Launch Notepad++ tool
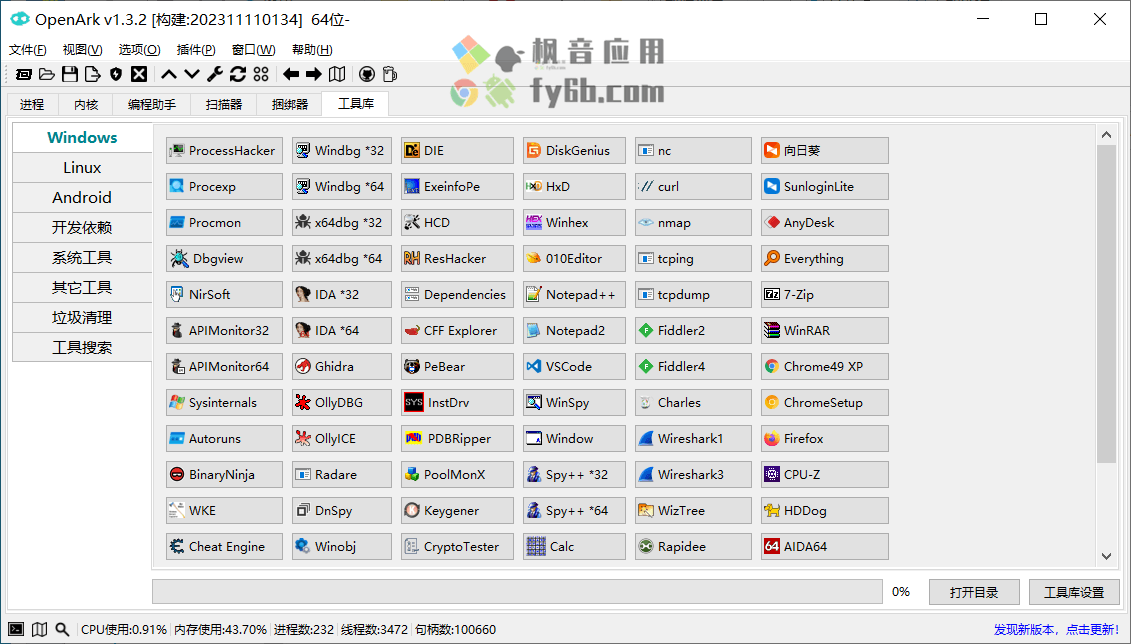Viewport: 1131px width, 644px height. (574, 295)
